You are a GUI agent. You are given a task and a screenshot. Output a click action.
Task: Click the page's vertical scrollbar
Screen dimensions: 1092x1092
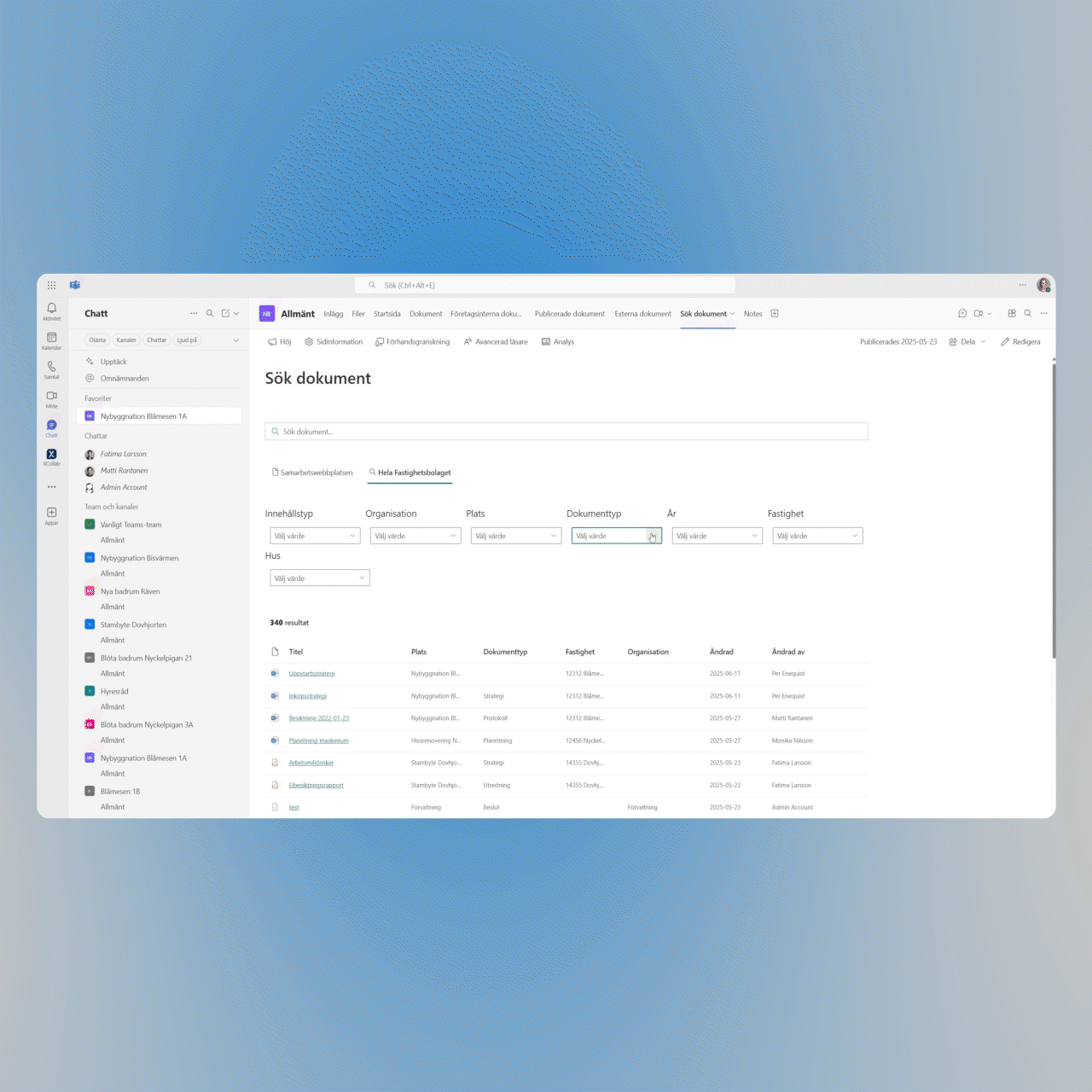pyautogui.click(x=1054, y=512)
